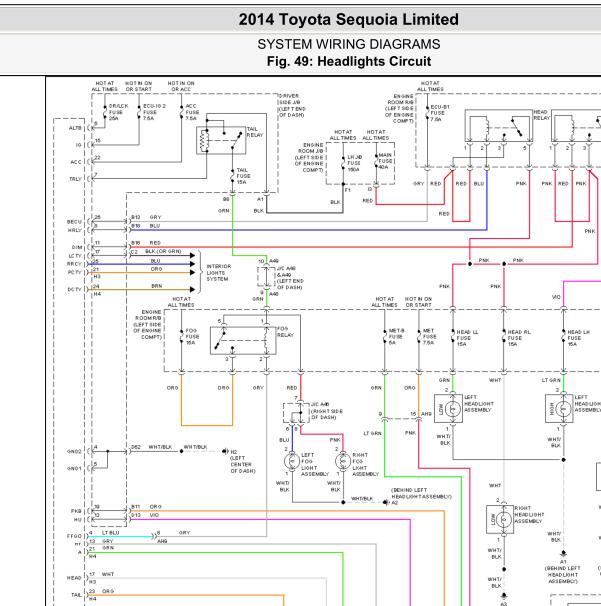Screen dimensions: 601x606
Task: Click the fog relay symbol box
Action: point(243,340)
